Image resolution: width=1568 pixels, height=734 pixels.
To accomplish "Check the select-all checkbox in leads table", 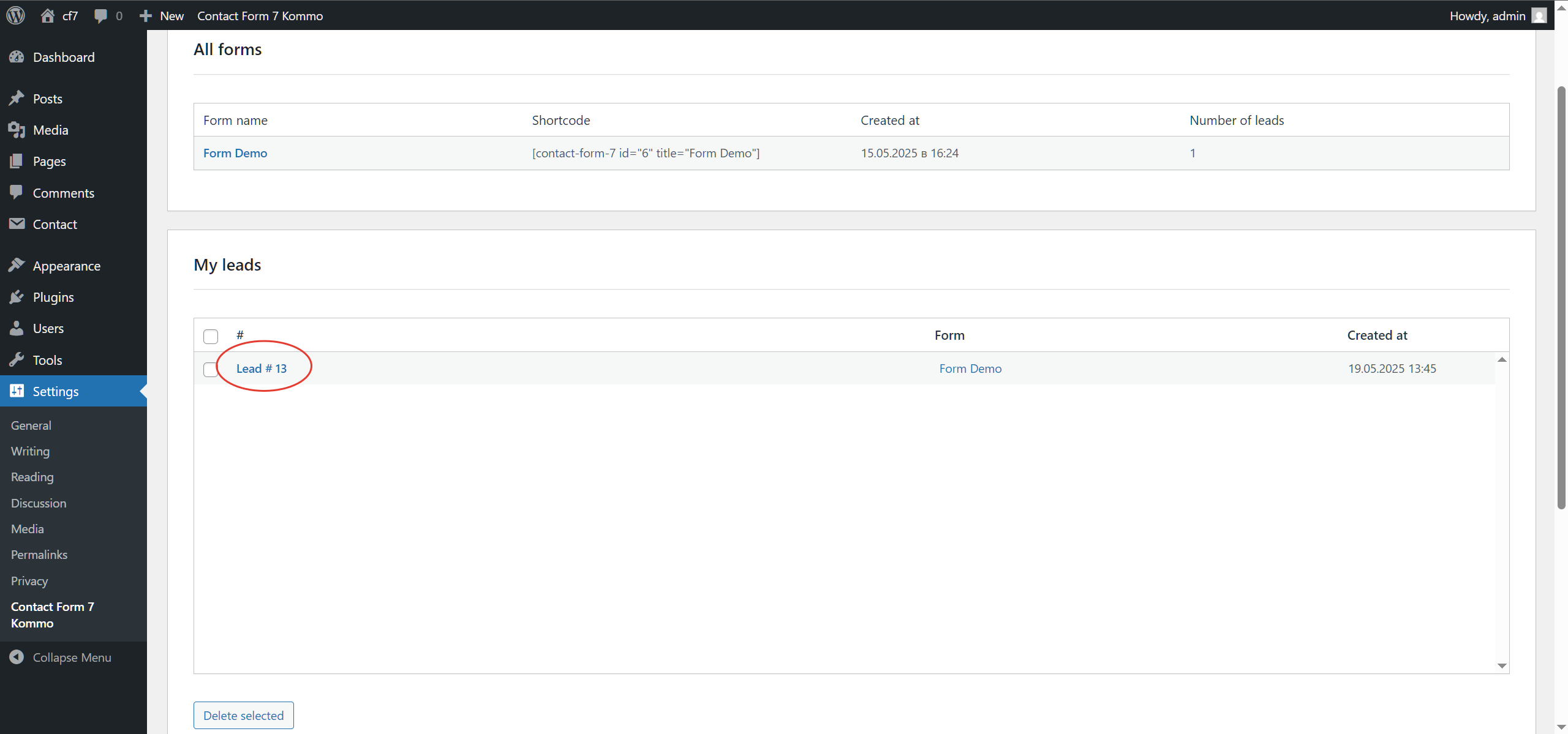I will click(x=210, y=336).
